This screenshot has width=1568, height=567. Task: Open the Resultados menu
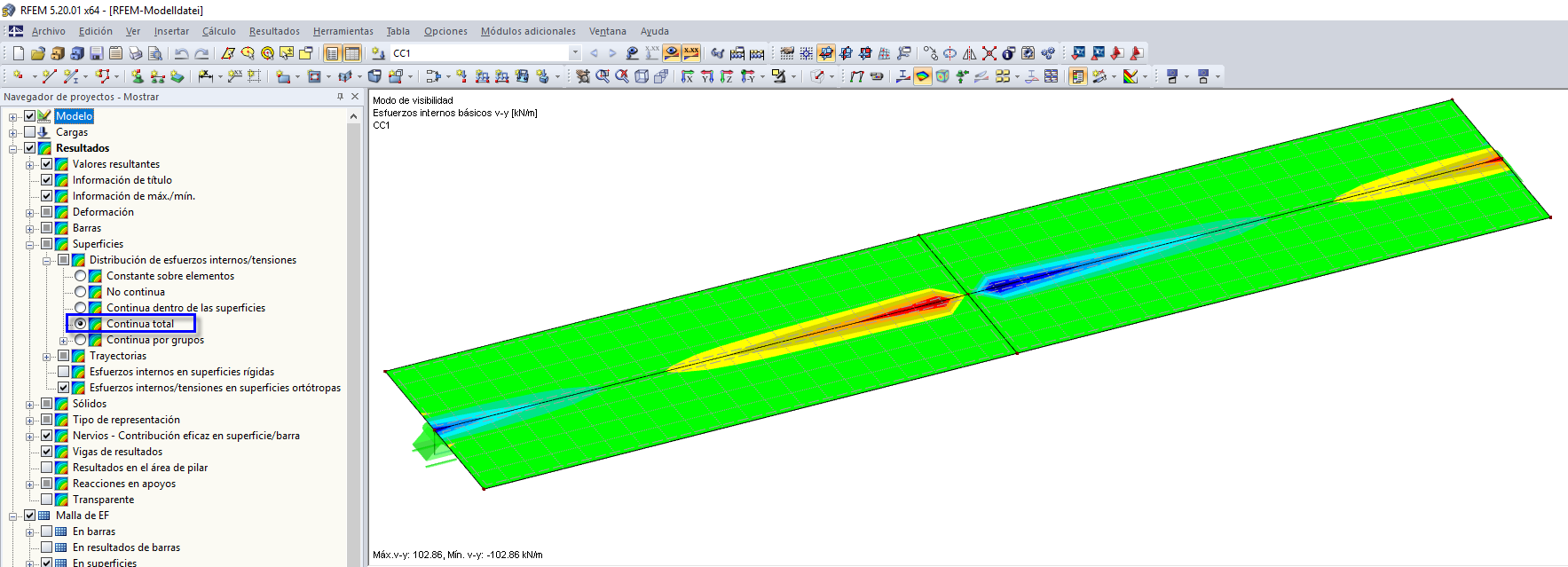274,31
